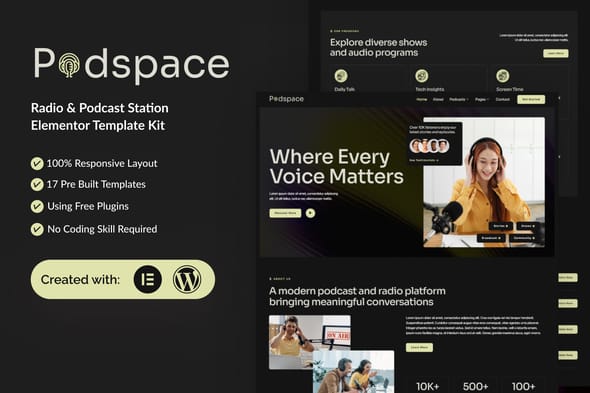Click the round play button in hero
This screenshot has height=393, width=590.
point(310,213)
